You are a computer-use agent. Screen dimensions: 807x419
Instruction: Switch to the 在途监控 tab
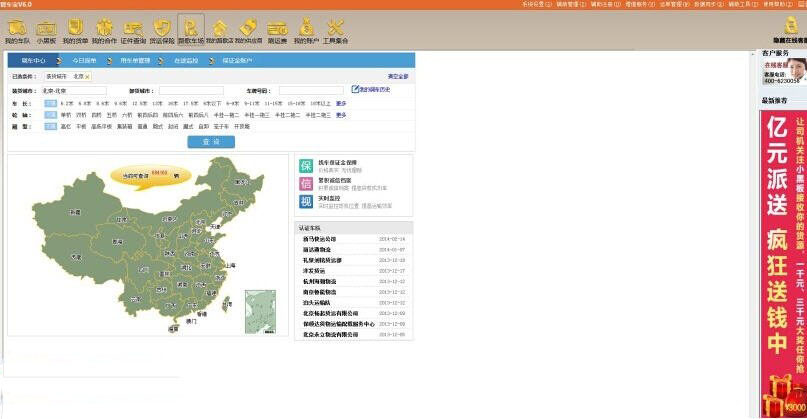(x=186, y=61)
